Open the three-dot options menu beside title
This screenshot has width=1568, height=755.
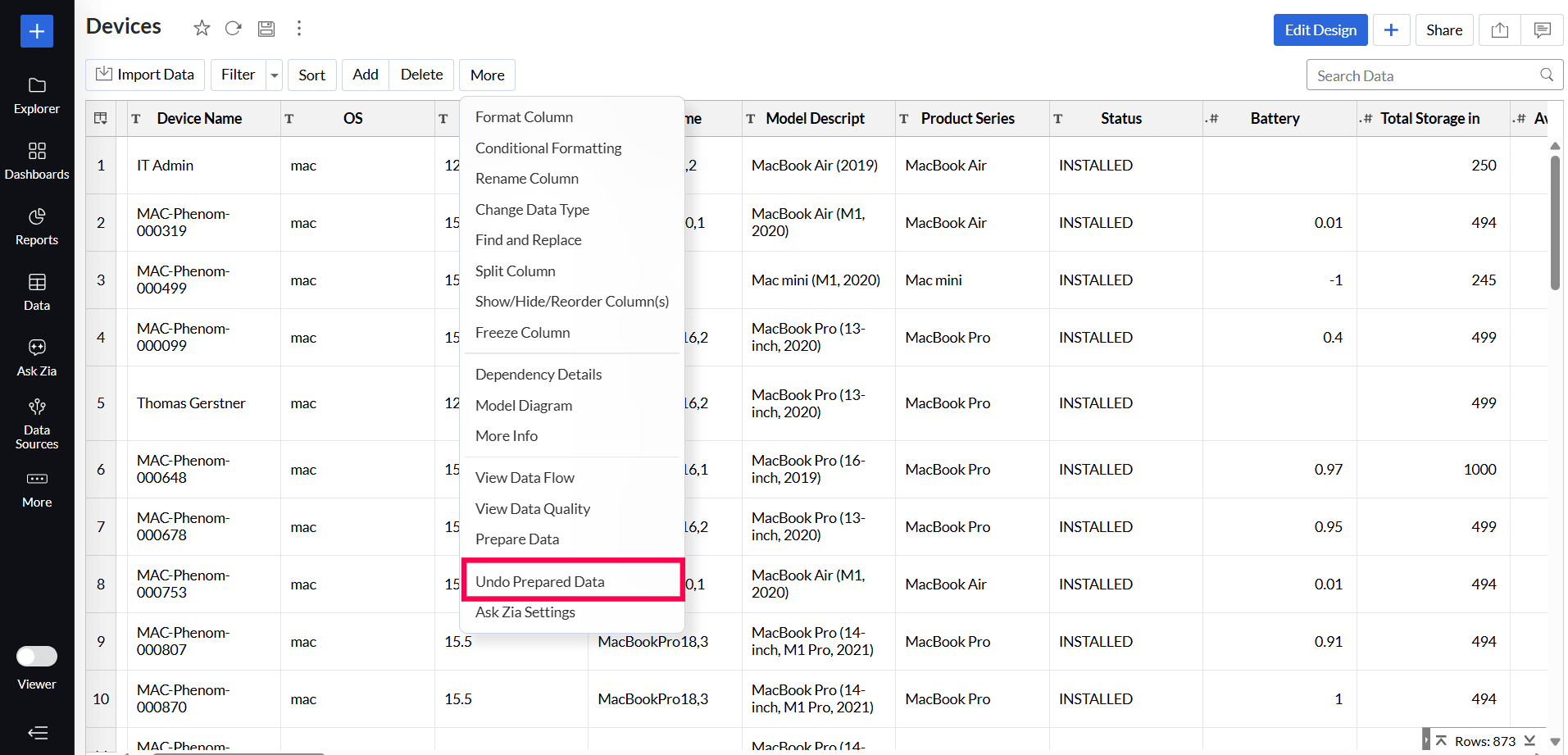pyautogui.click(x=299, y=29)
